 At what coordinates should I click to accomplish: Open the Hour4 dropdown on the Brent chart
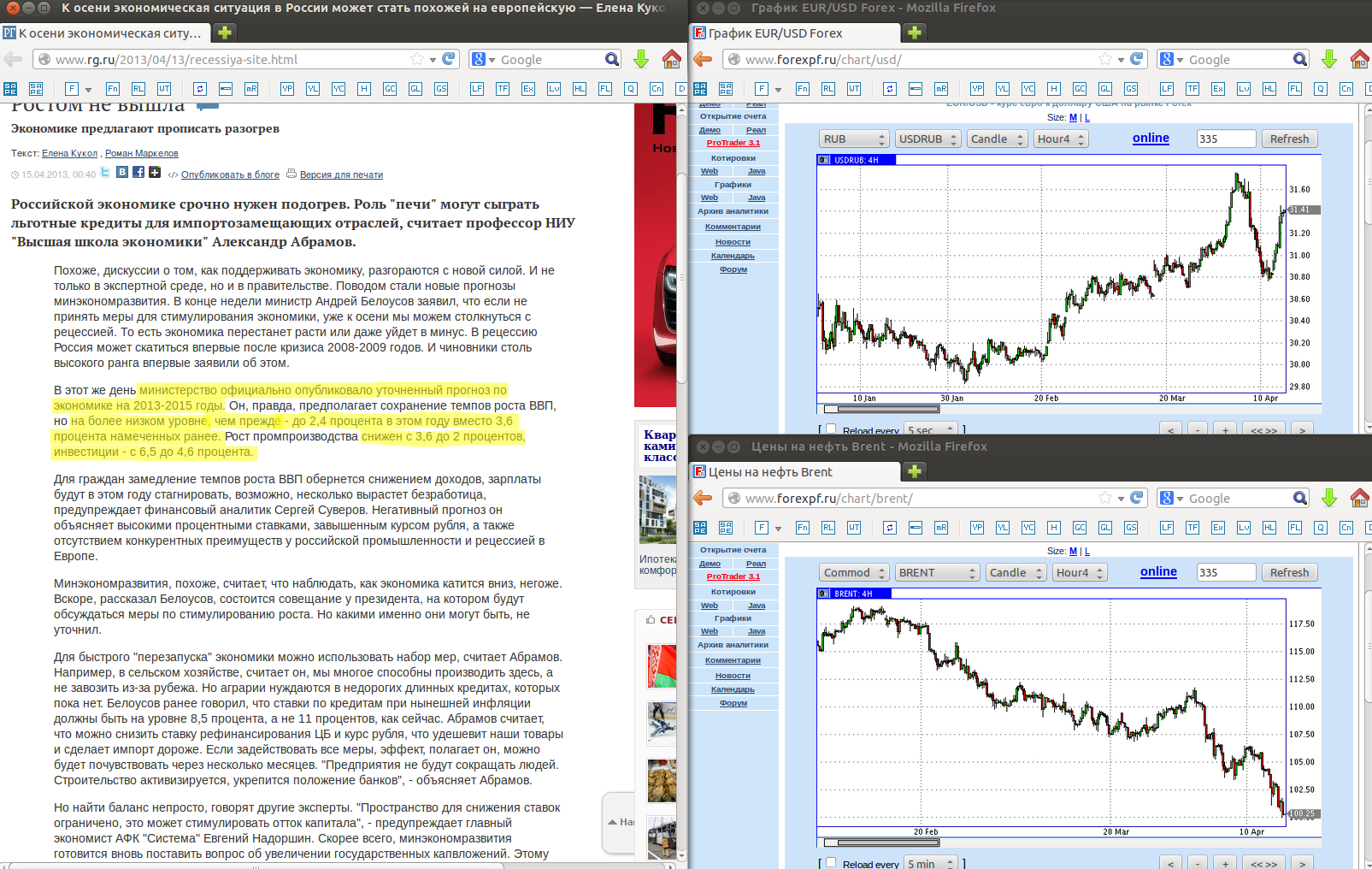click(1080, 572)
